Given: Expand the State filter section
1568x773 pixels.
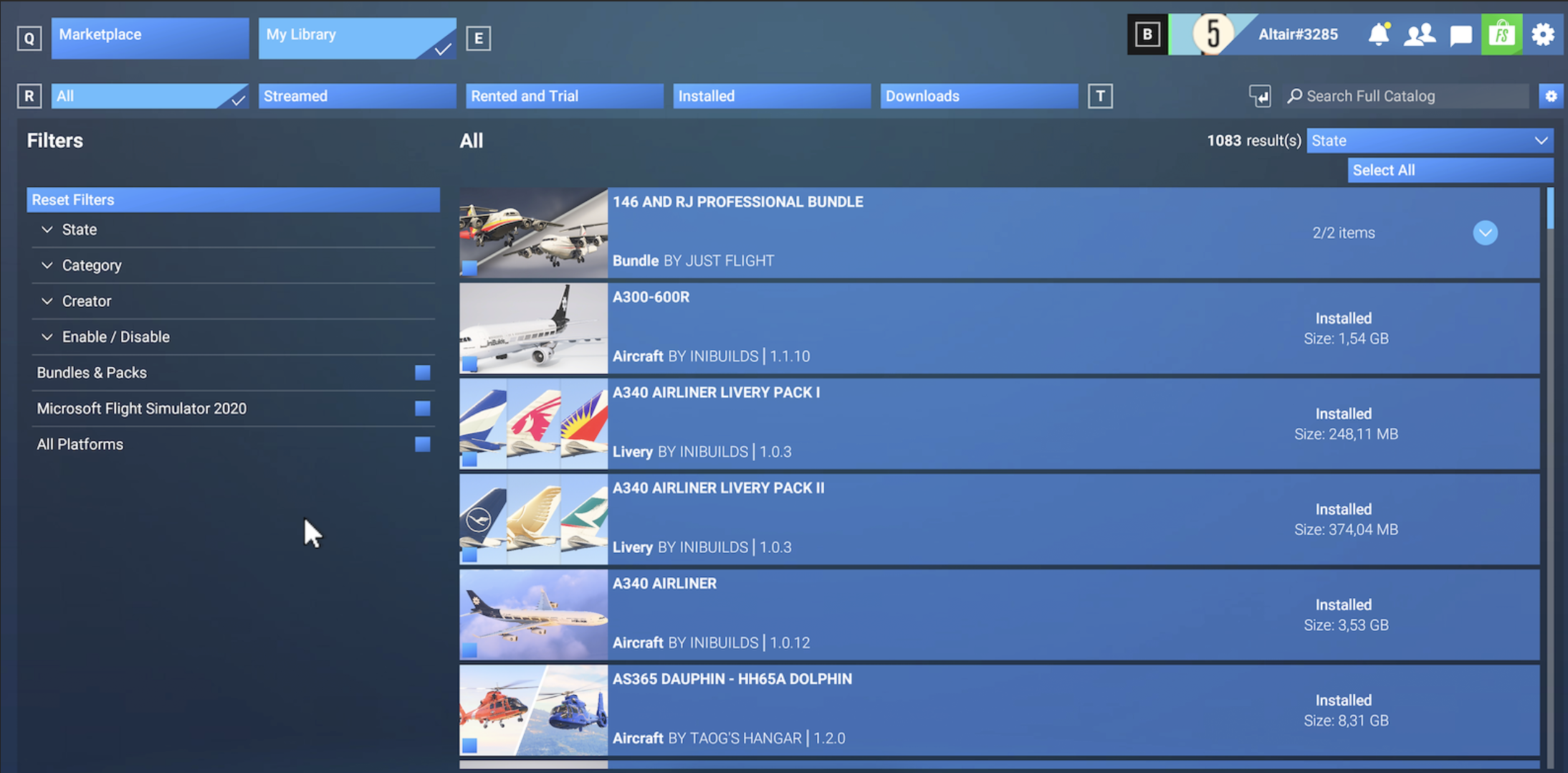Looking at the screenshot, I should coord(233,230).
